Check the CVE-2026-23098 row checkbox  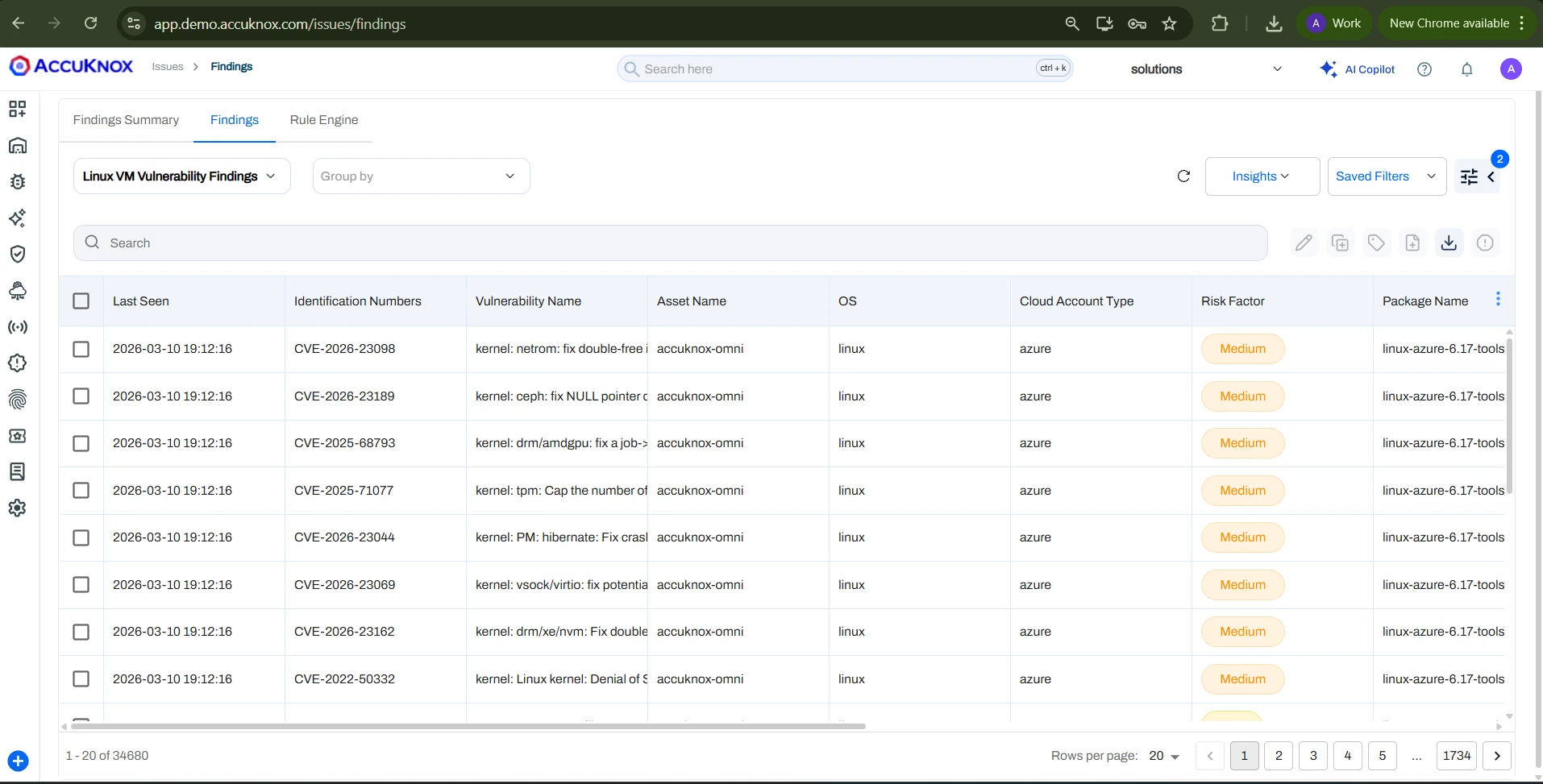(x=81, y=349)
